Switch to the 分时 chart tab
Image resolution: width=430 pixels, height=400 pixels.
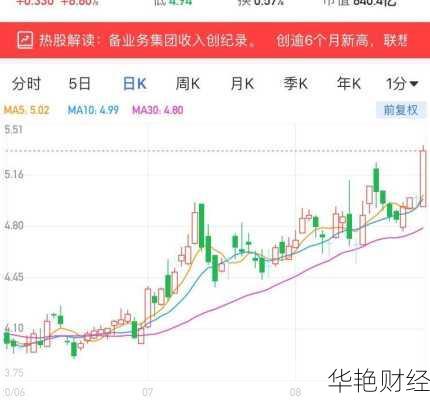pos(26,84)
